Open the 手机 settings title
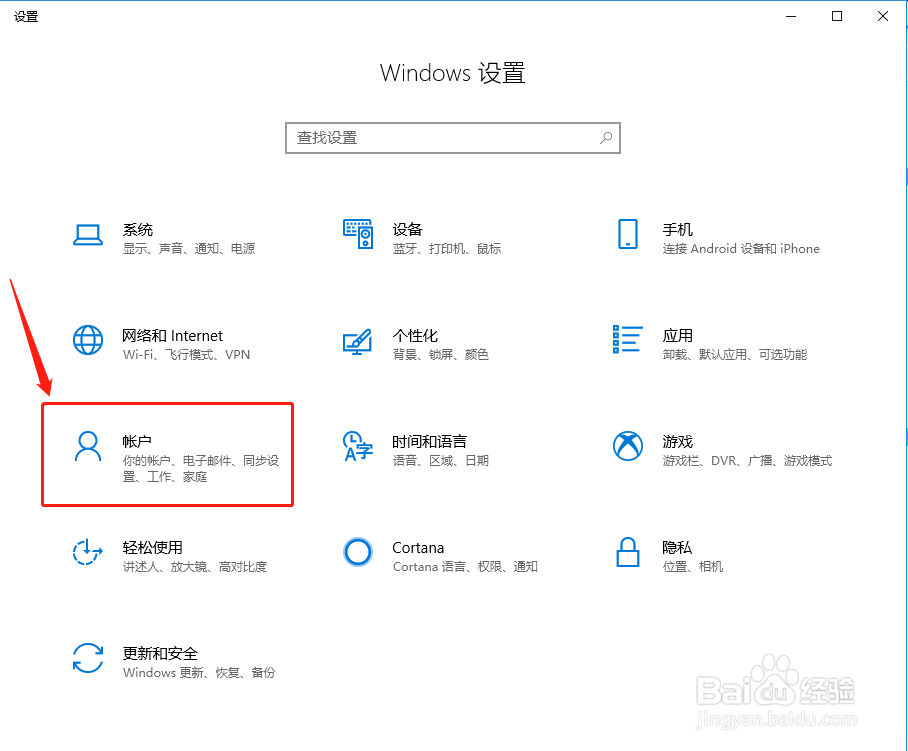This screenshot has height=751, width=908. (678, 230)
